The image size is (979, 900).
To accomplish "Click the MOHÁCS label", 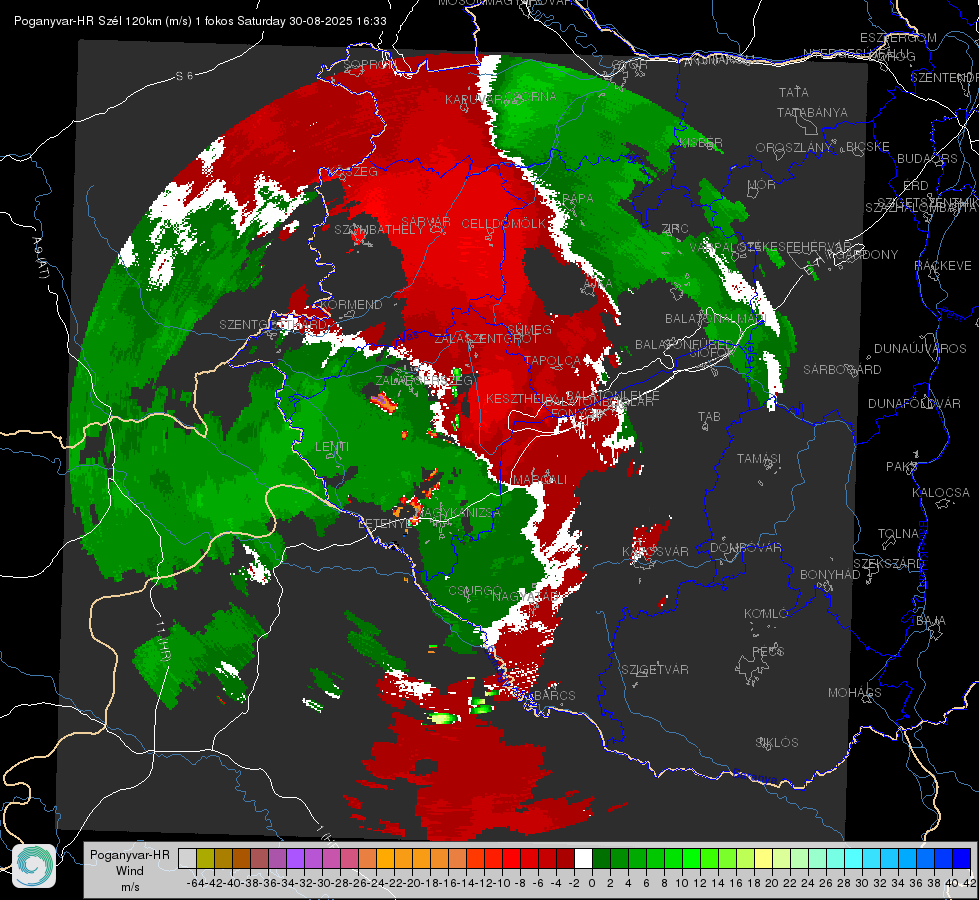I will [x=855, y=693].
